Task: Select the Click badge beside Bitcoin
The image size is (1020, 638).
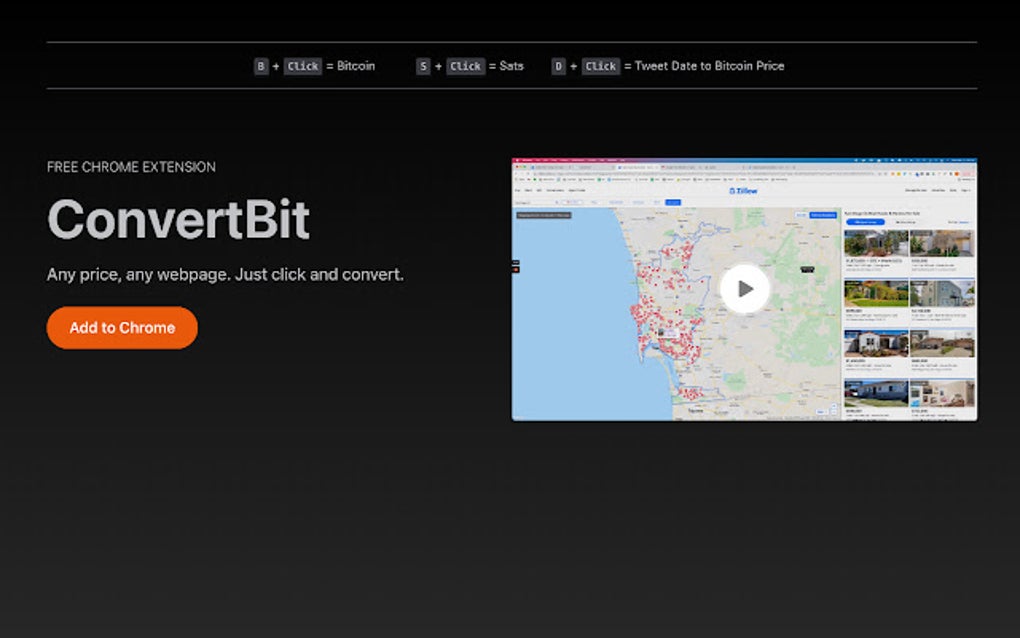Action: pyautogui.click(x=302, y=66)
